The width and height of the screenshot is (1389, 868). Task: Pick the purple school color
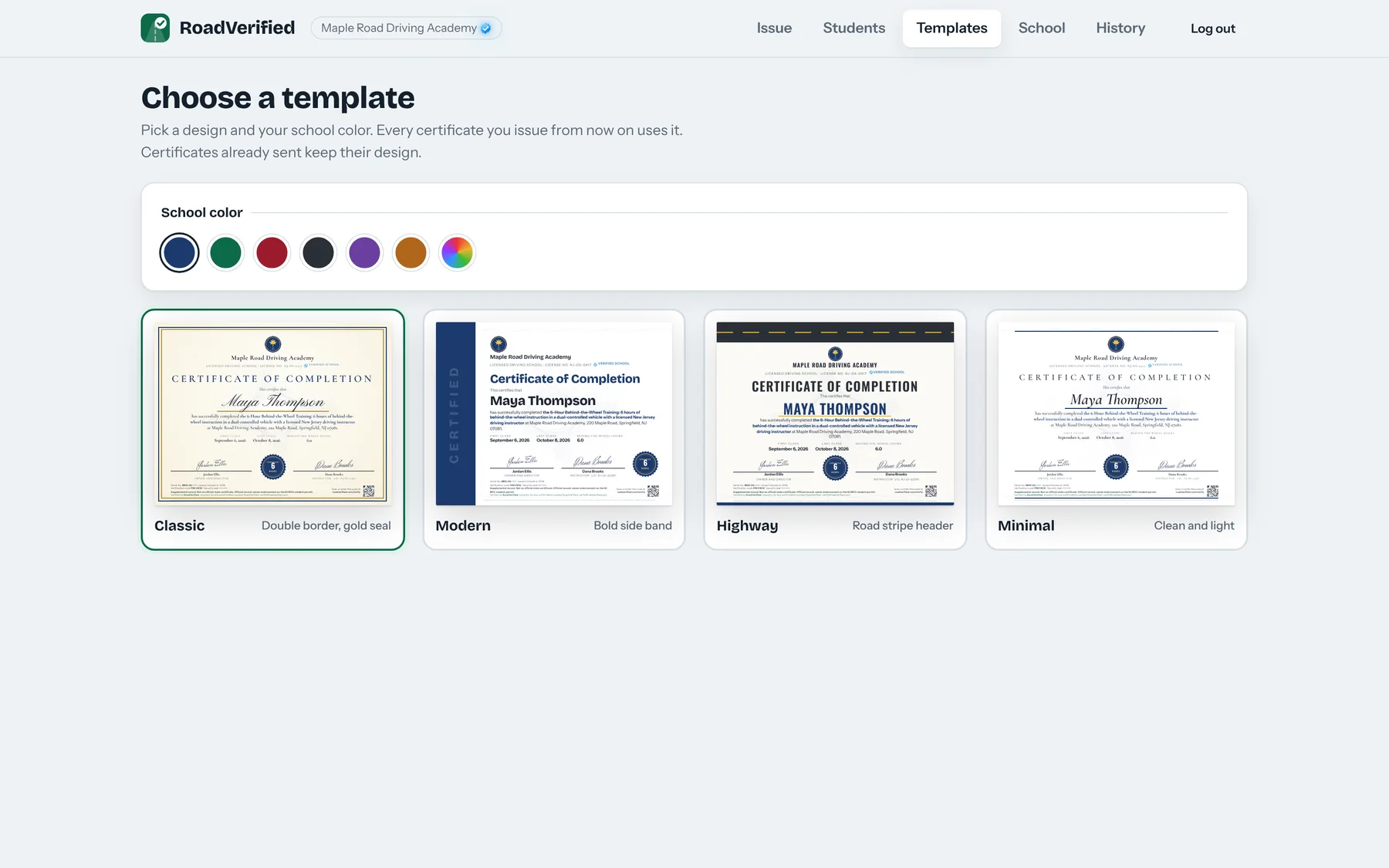click(x=364, y=253)
